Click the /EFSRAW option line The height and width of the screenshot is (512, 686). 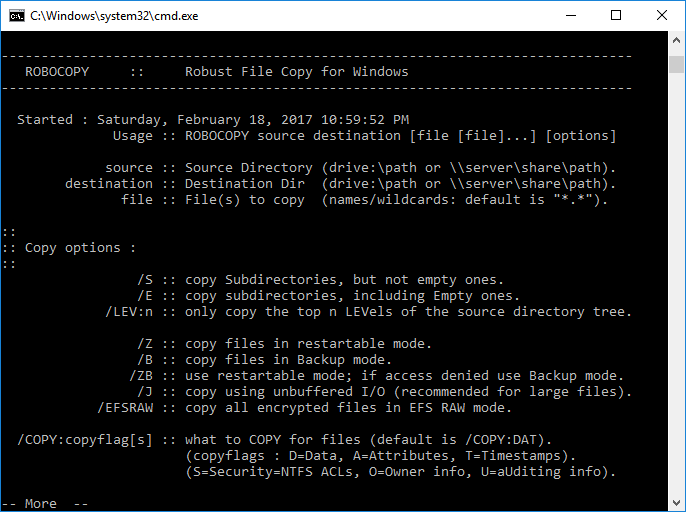304,408
